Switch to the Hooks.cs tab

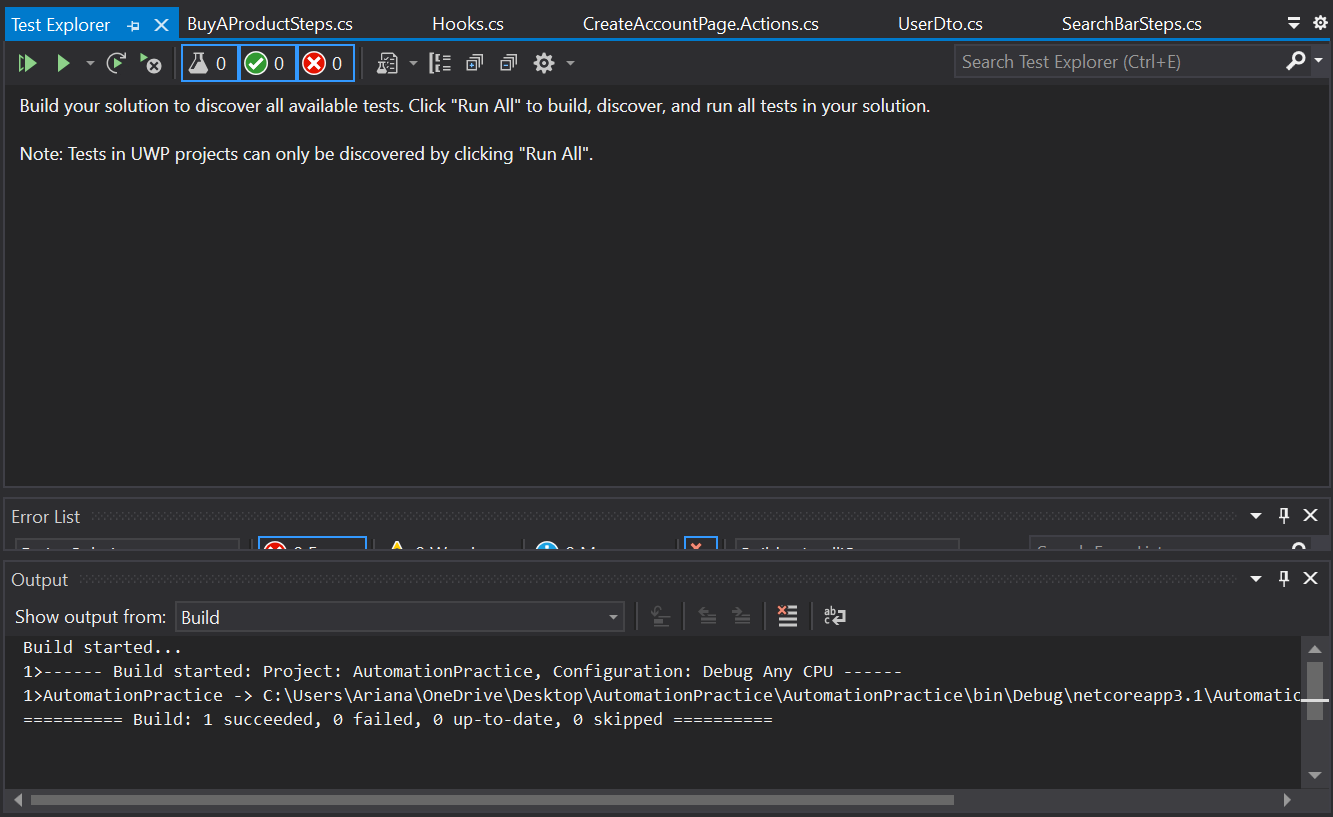tap(468, 24)
